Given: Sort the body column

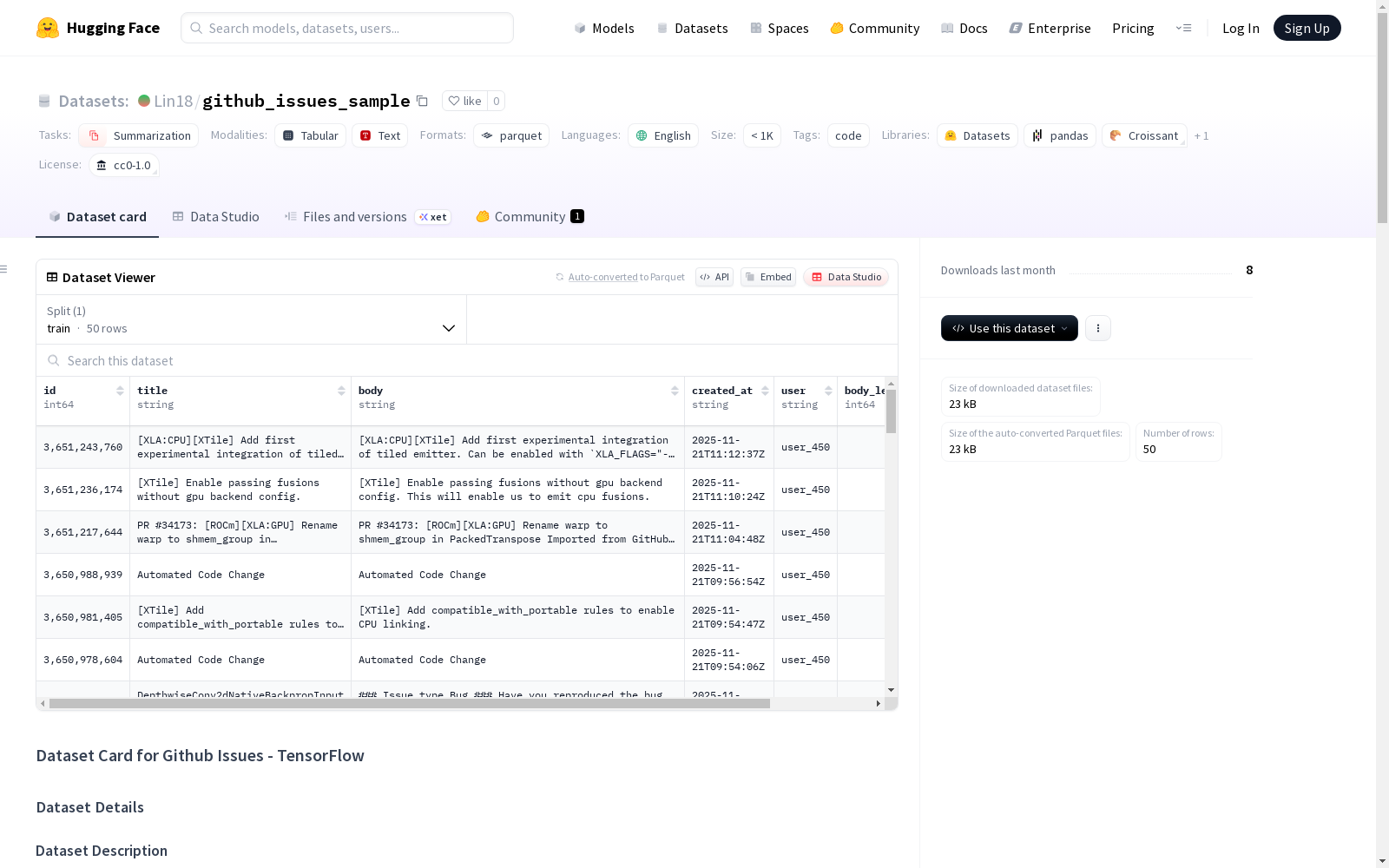Looking at the screenshot, I should (675, 391).
